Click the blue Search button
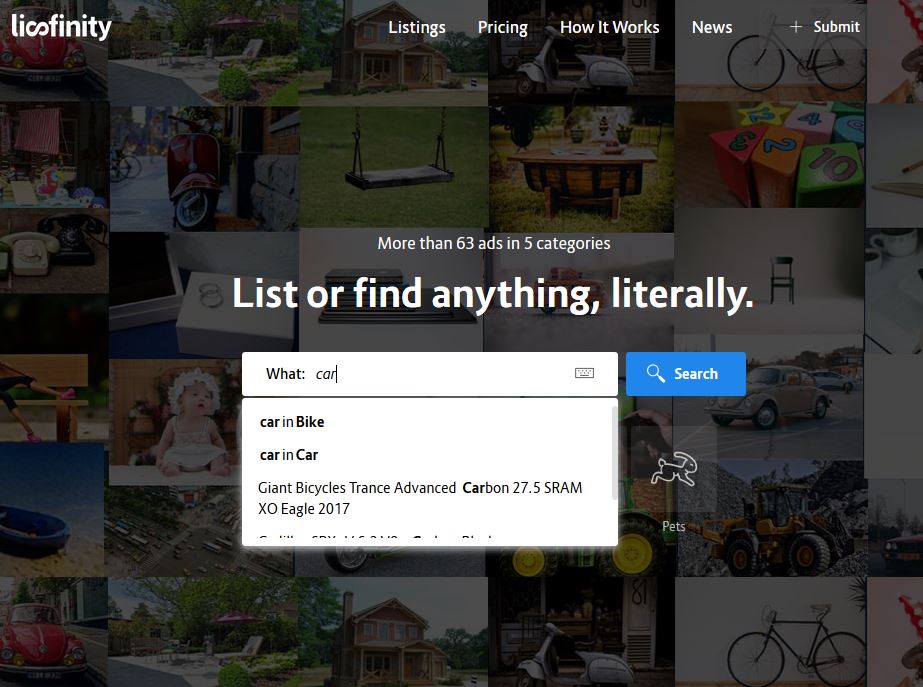The width and height of the screenshot is (923, 687). coord(685,374)
